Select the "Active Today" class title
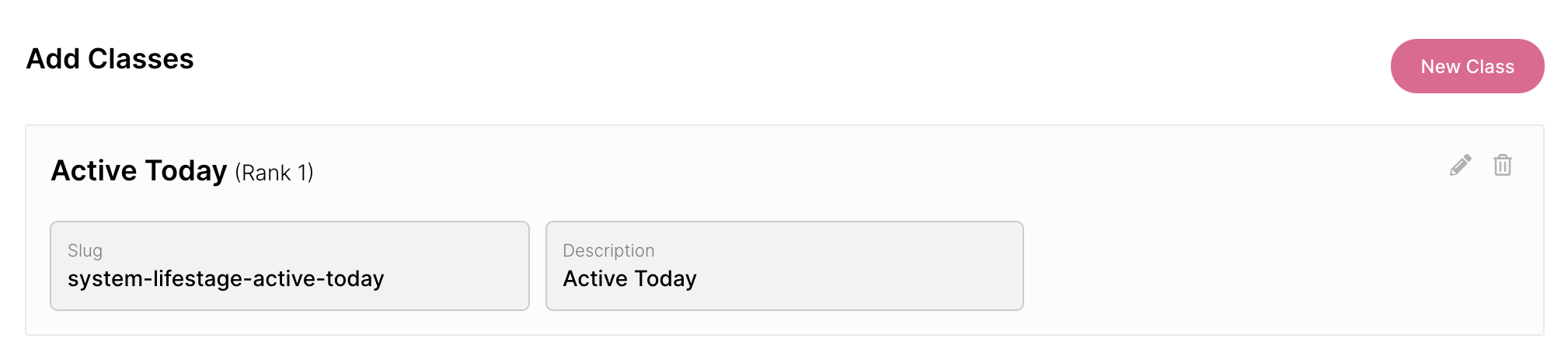 pyautogui.click(x=139, y=171)
